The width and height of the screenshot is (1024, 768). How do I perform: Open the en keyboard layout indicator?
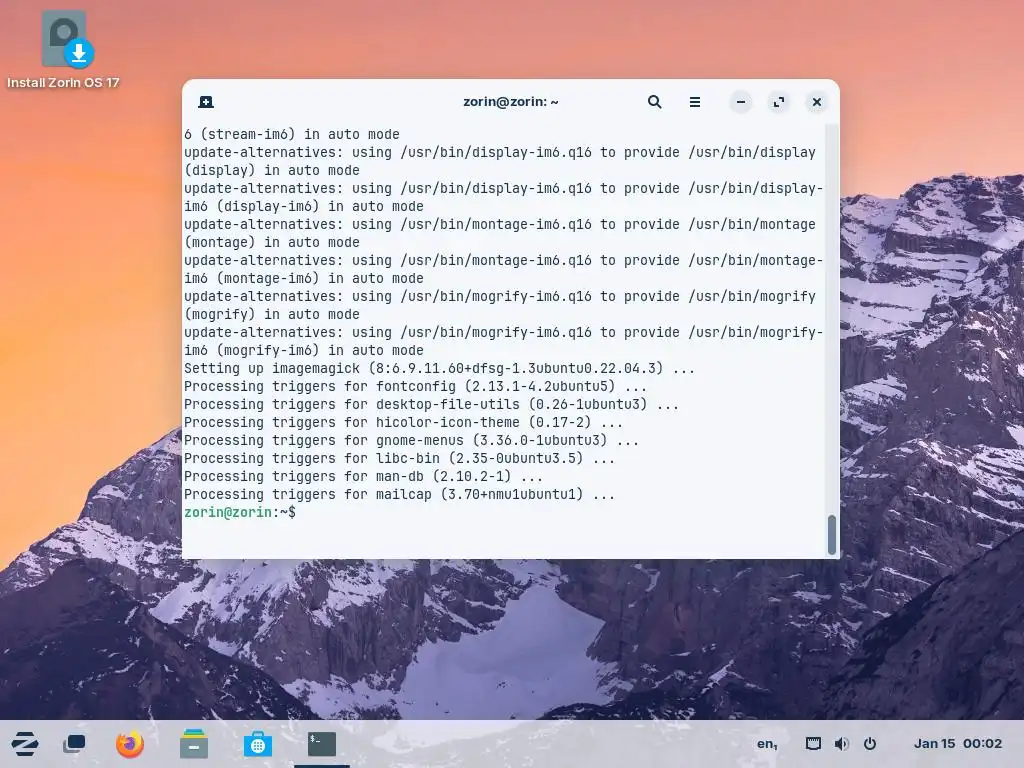tap(767, 744)
